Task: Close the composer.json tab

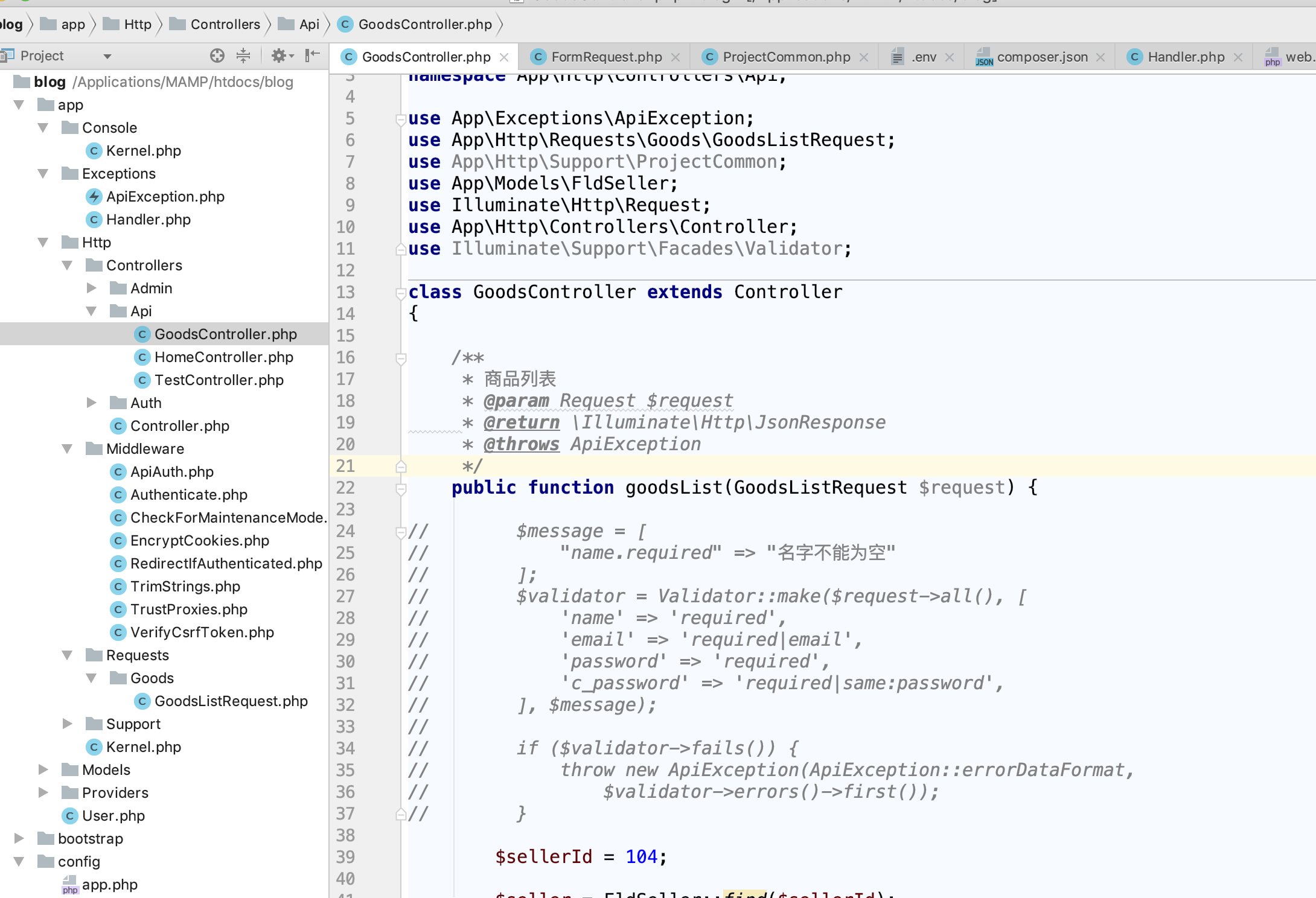Action: [x=1100, y=57]
